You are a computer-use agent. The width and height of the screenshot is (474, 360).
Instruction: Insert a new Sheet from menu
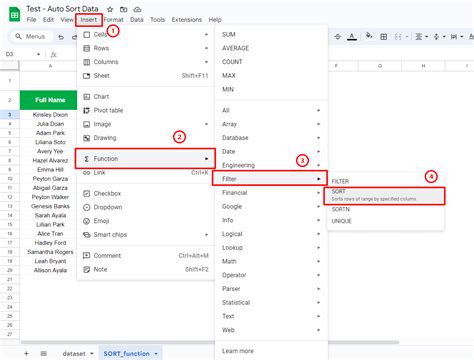pos(146,76)
